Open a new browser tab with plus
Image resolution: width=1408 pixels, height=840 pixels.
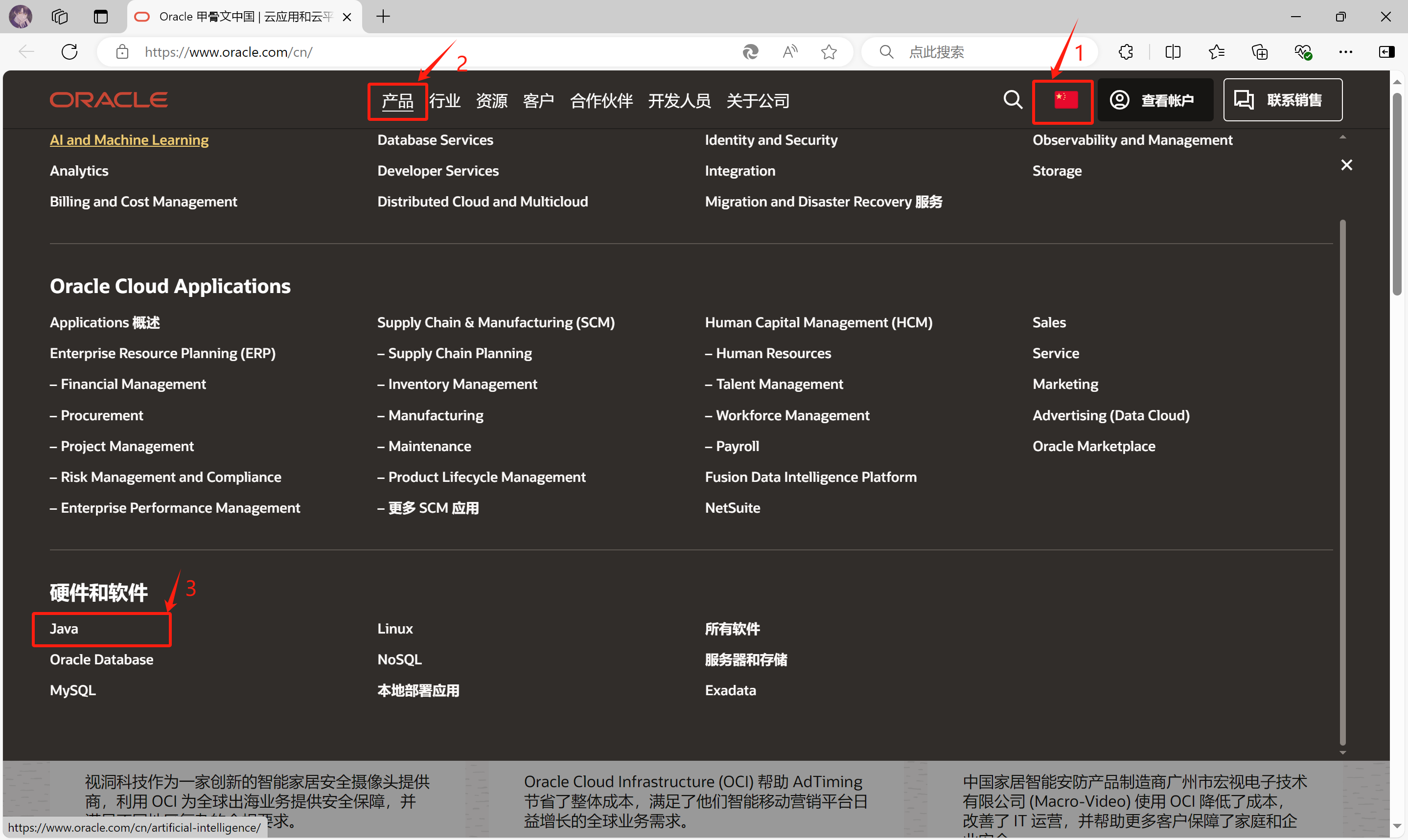click(x=383, y=17)
